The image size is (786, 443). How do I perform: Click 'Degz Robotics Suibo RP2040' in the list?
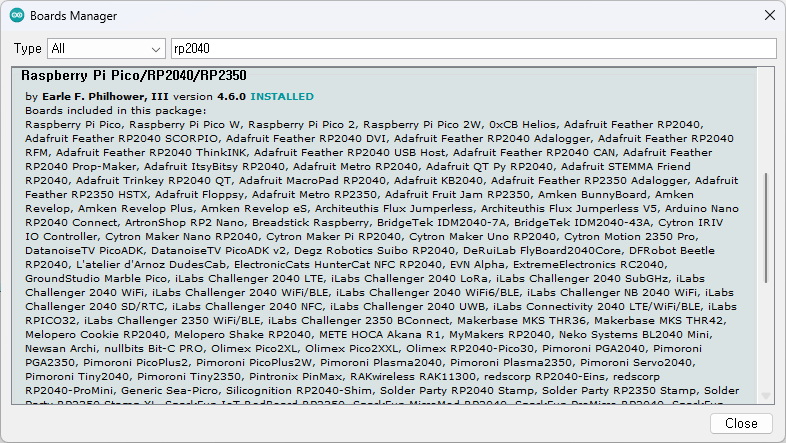click(x=374, y=251)
